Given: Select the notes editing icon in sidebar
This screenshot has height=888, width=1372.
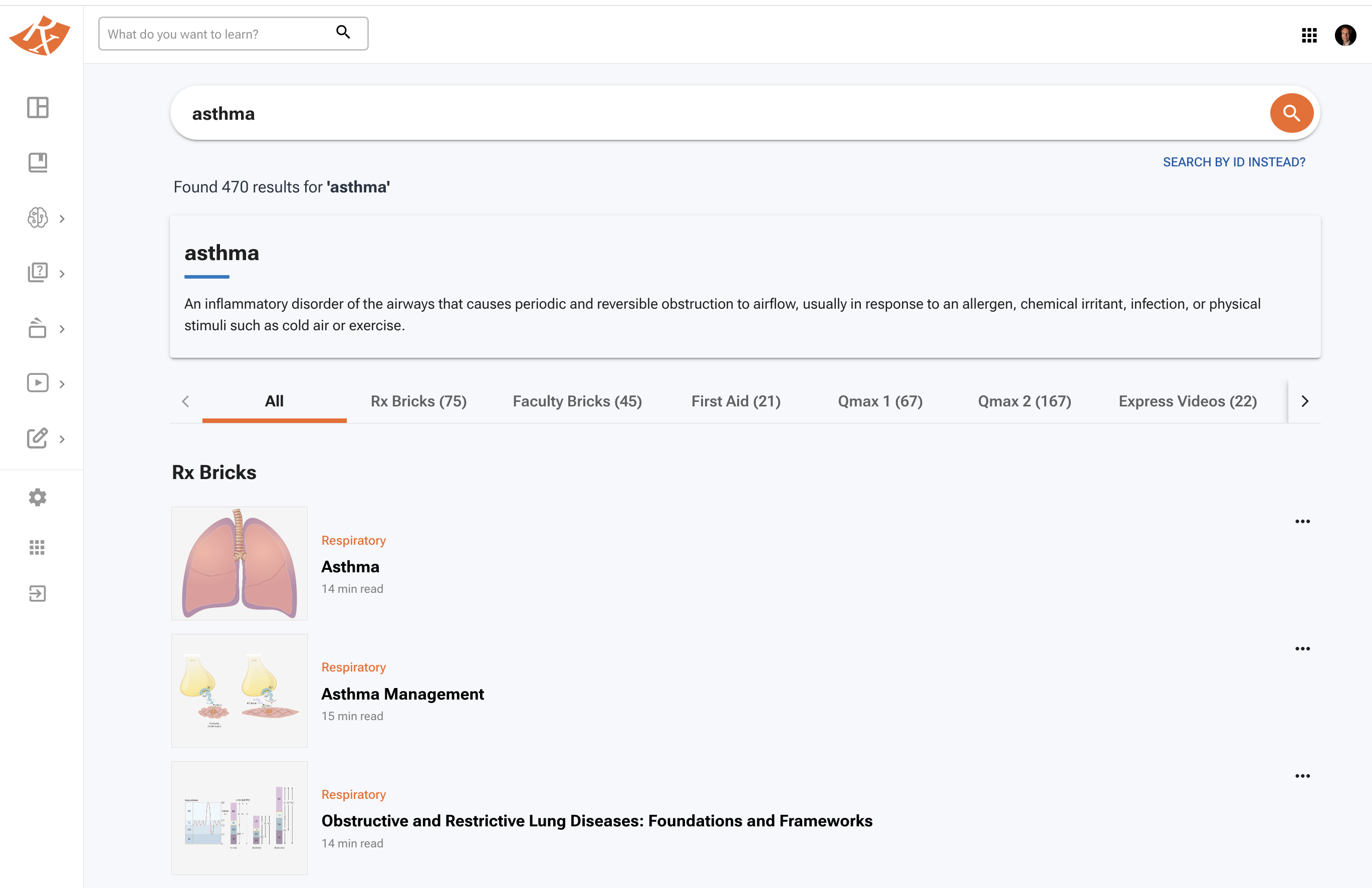Looking at the screenshot, I should click(x=38, y=438).
